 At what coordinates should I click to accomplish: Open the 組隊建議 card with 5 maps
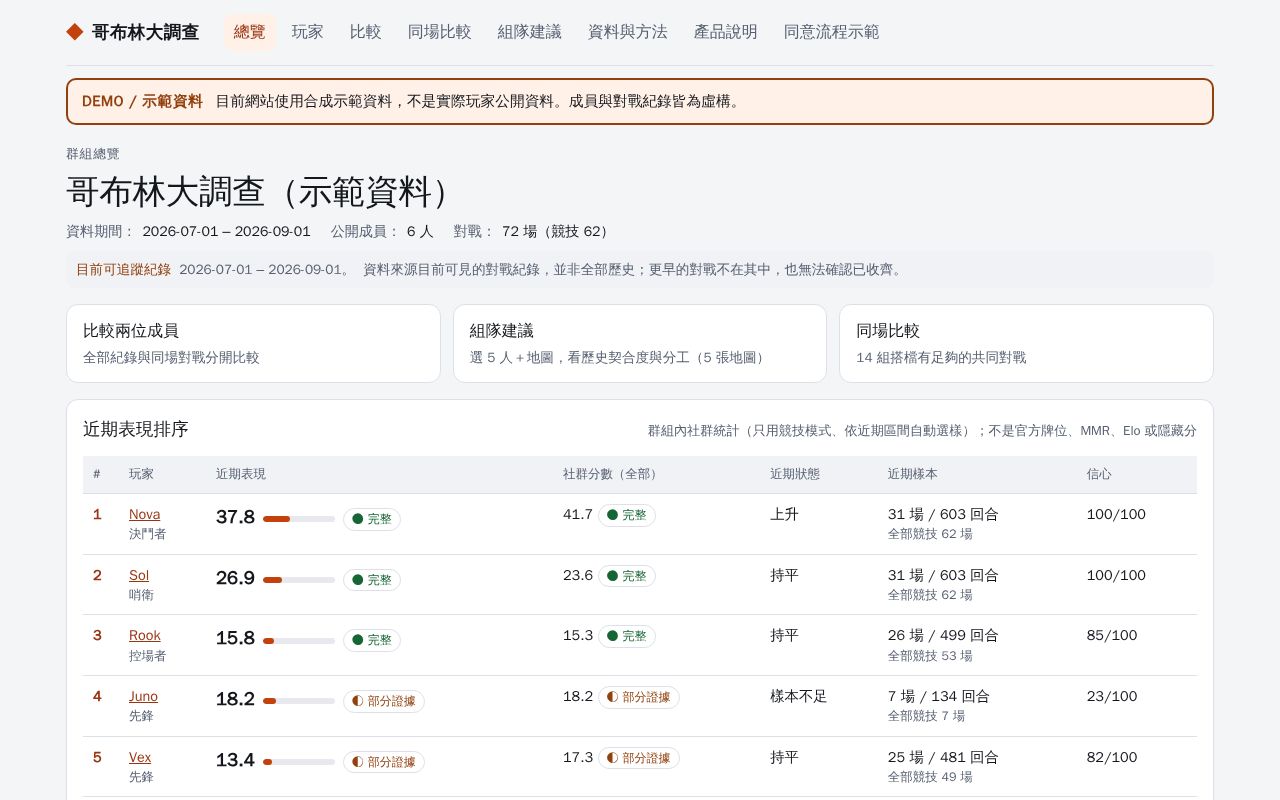[x=640, y=343]
